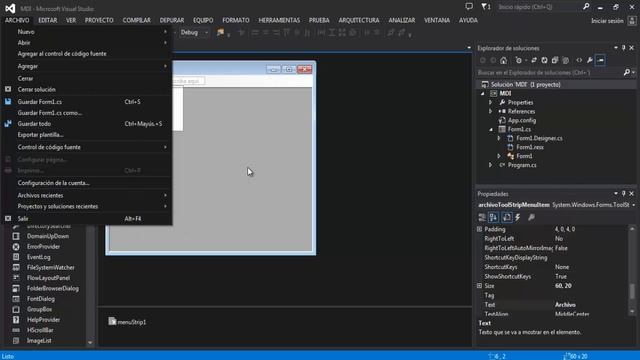Select FontDialog in the toolbox

point(41,299)
